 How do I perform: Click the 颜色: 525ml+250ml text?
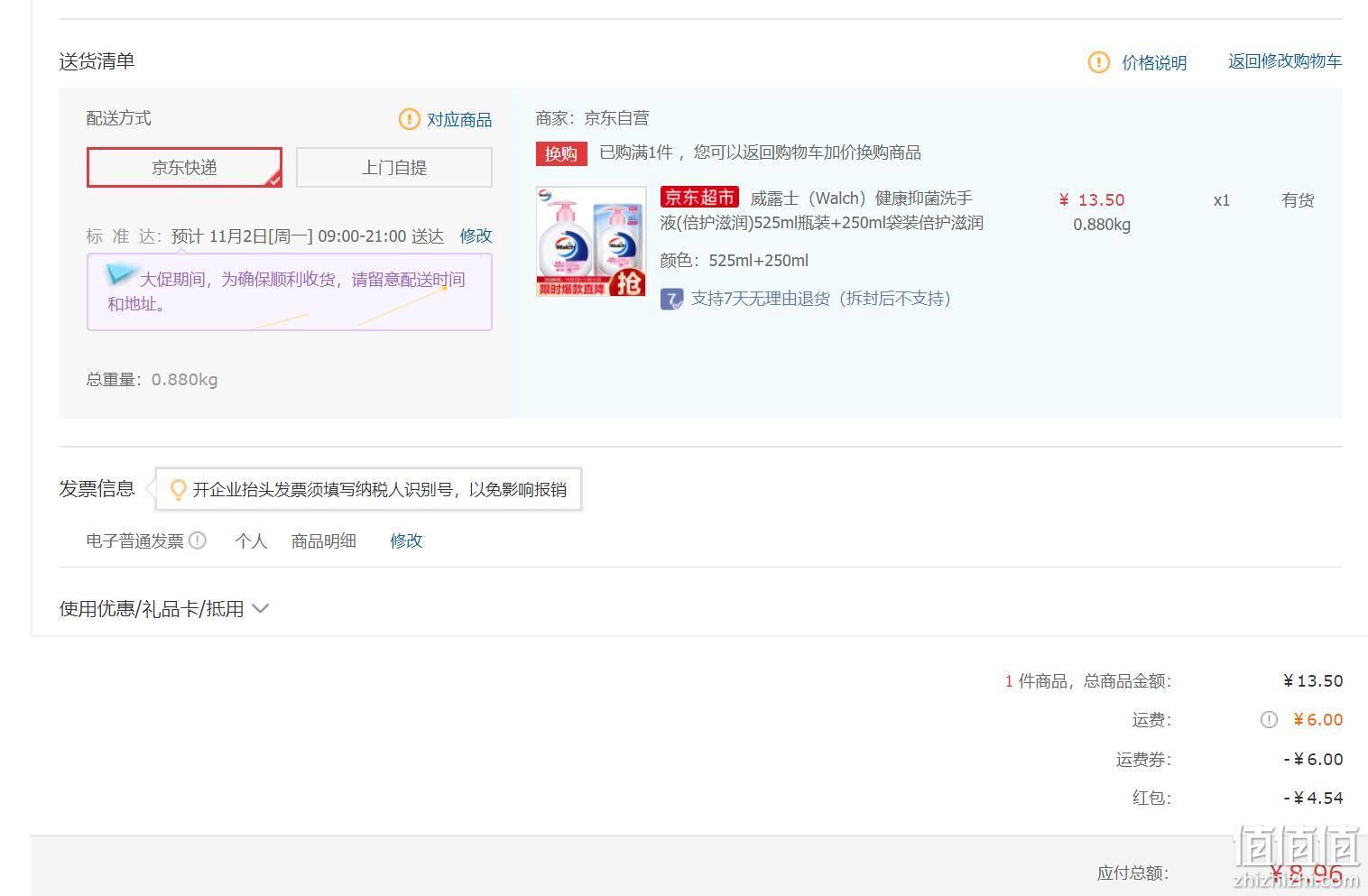734,261
